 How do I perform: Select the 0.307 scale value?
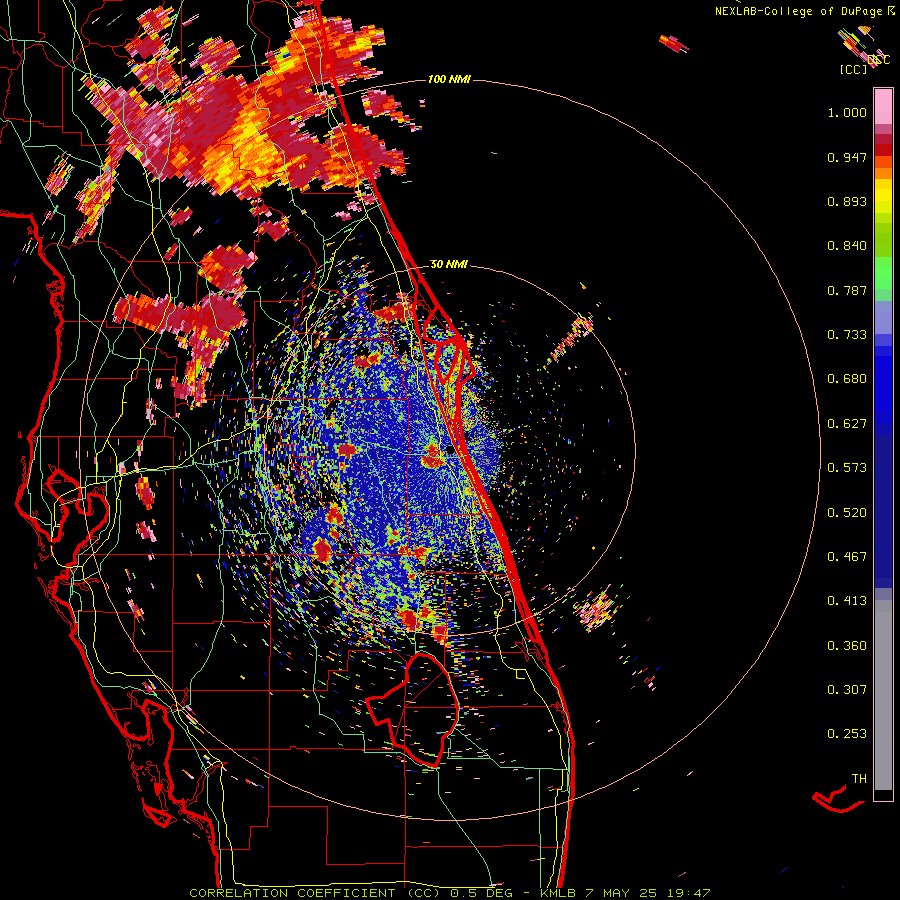(847, 690)
